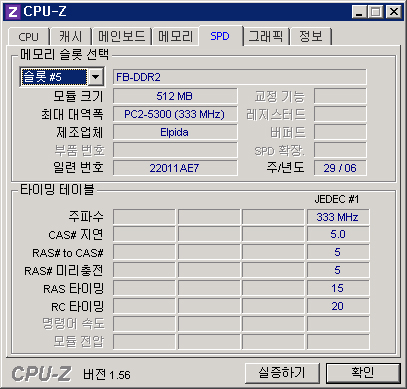This screenshot has width=407, height=389.
Task: Click the CAS# 지연 row label
Action: click(76, 235)
